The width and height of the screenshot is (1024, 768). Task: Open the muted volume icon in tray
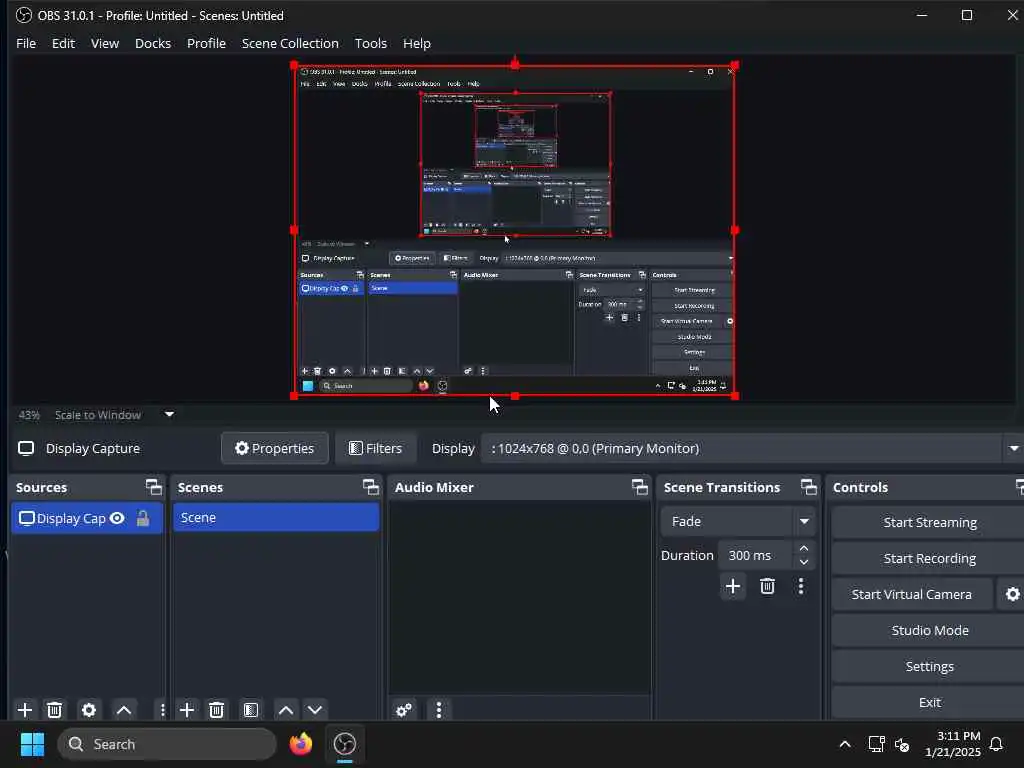902,744
